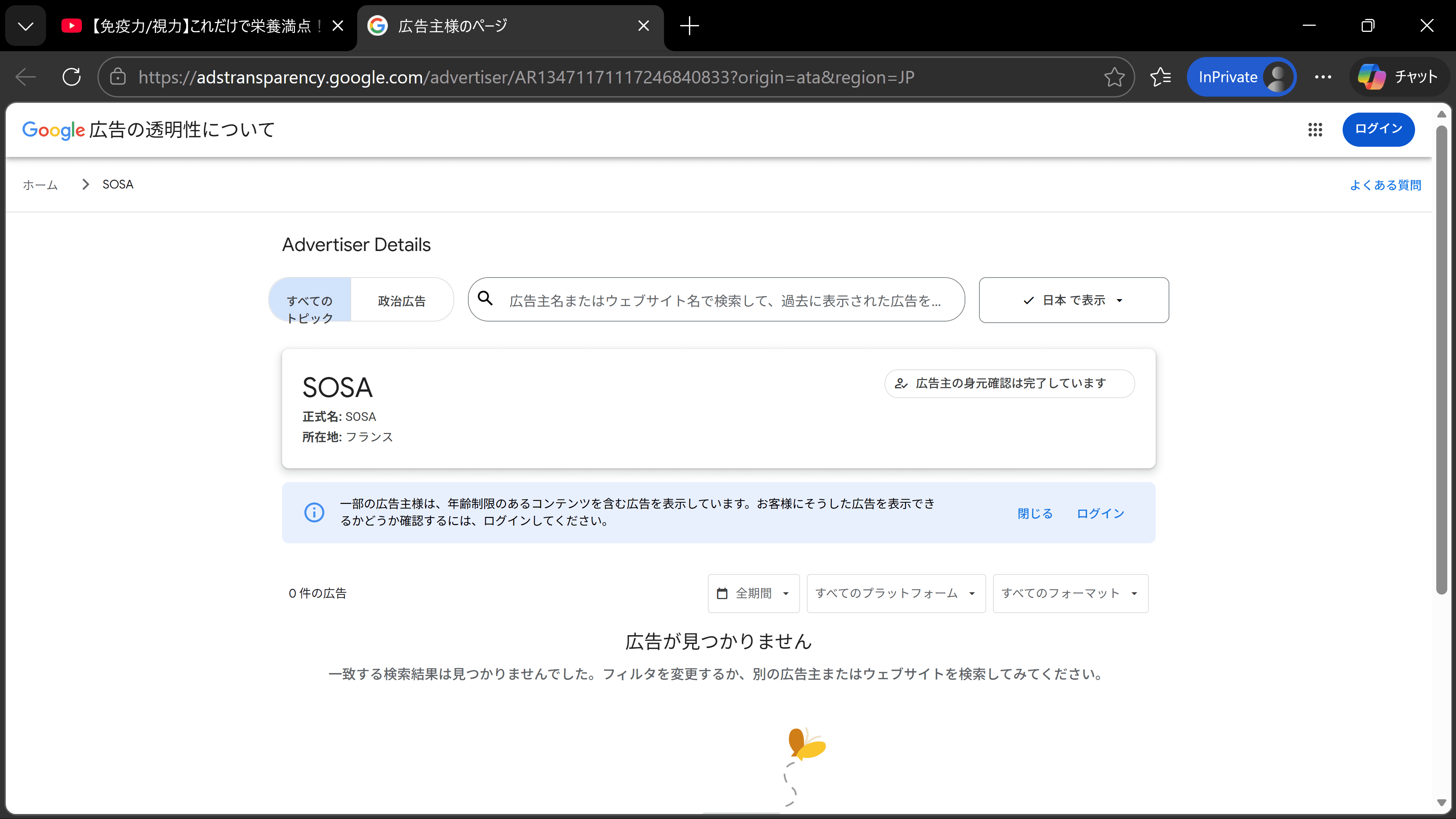Open browser settings and more menu
1456x819 pixels.
tap(1323, 77)
